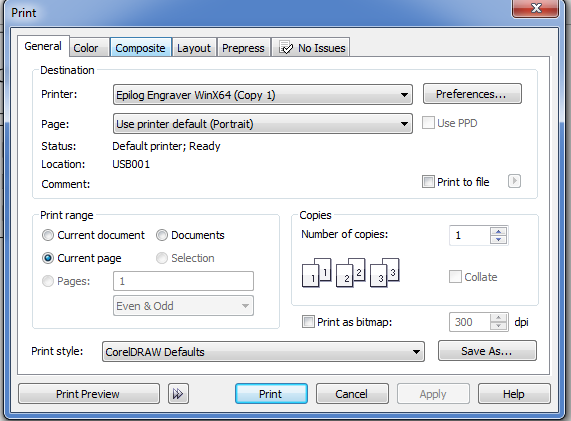Increase bitmap dpi with up arrow
Screen dimensions: 571x421
point(499,318)
